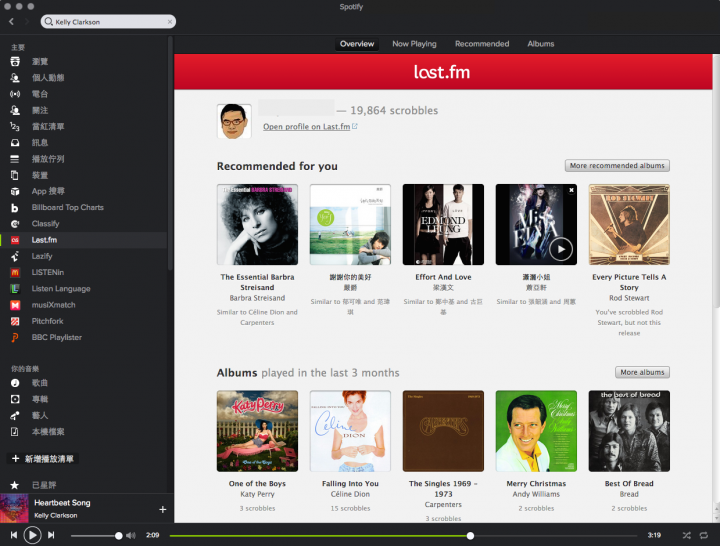Viewport: 720px width, 546px height.
Task: Open the Local Files sidebar icon
Action: pos(15,432)
